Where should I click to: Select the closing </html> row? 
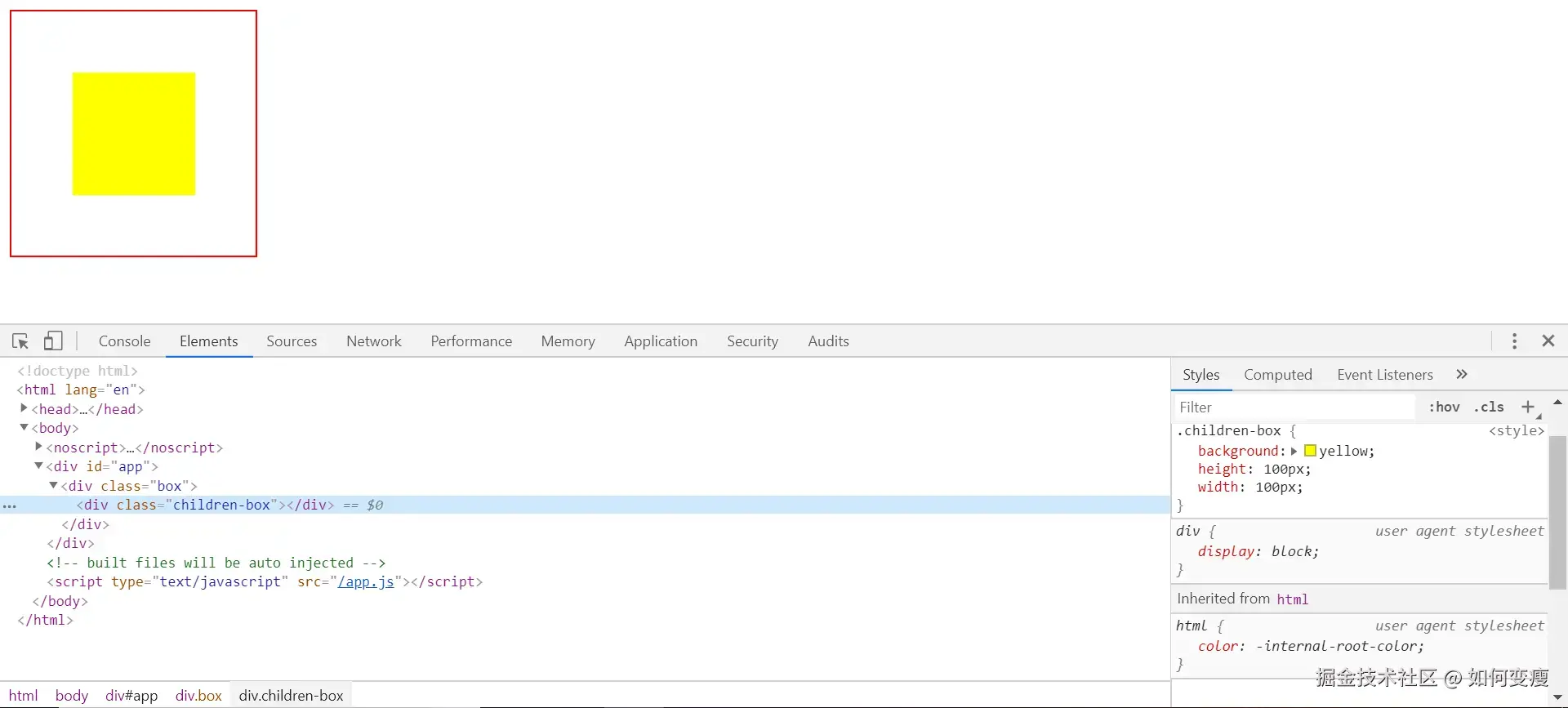pyautogui.click(x=585, y=620)
